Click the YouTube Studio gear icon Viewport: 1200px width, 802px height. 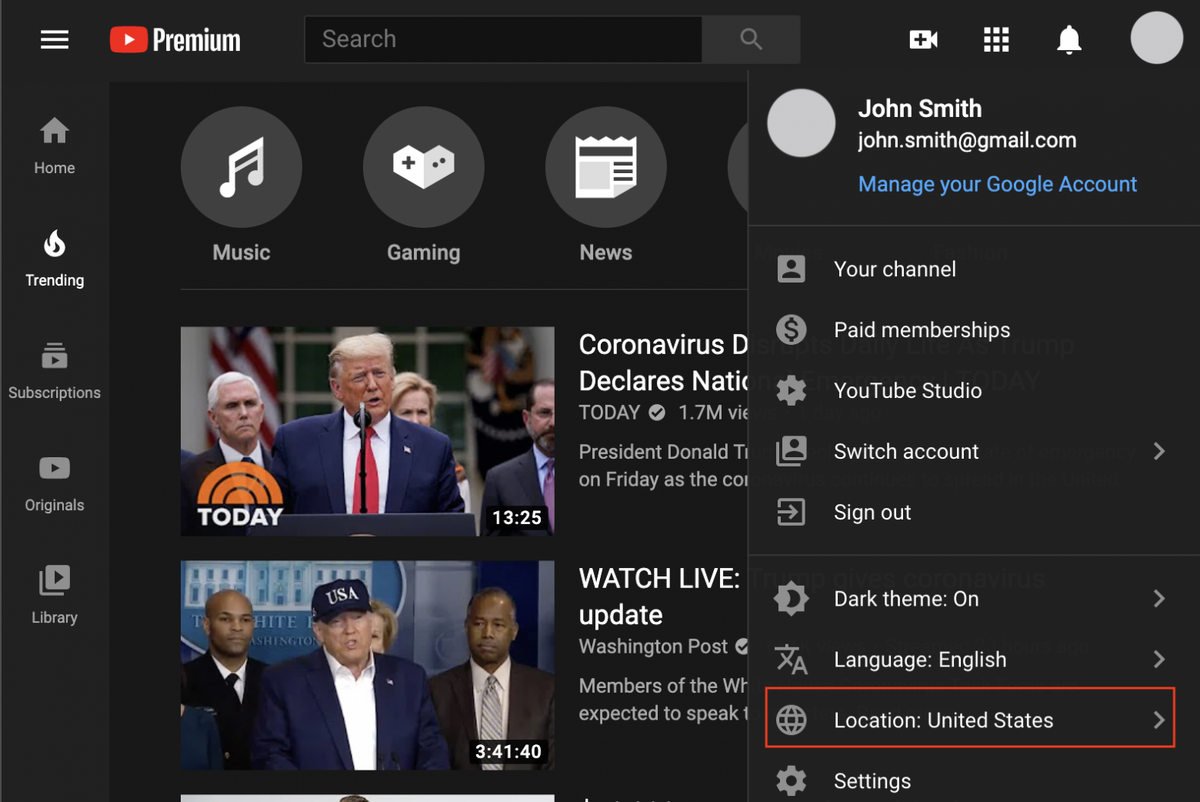(791, 390)
